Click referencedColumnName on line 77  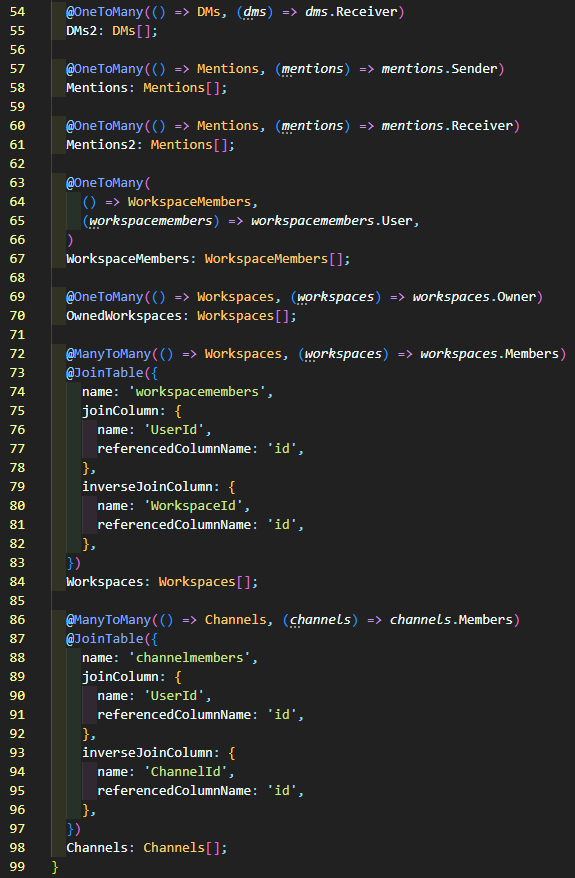(x=174, y=450)
